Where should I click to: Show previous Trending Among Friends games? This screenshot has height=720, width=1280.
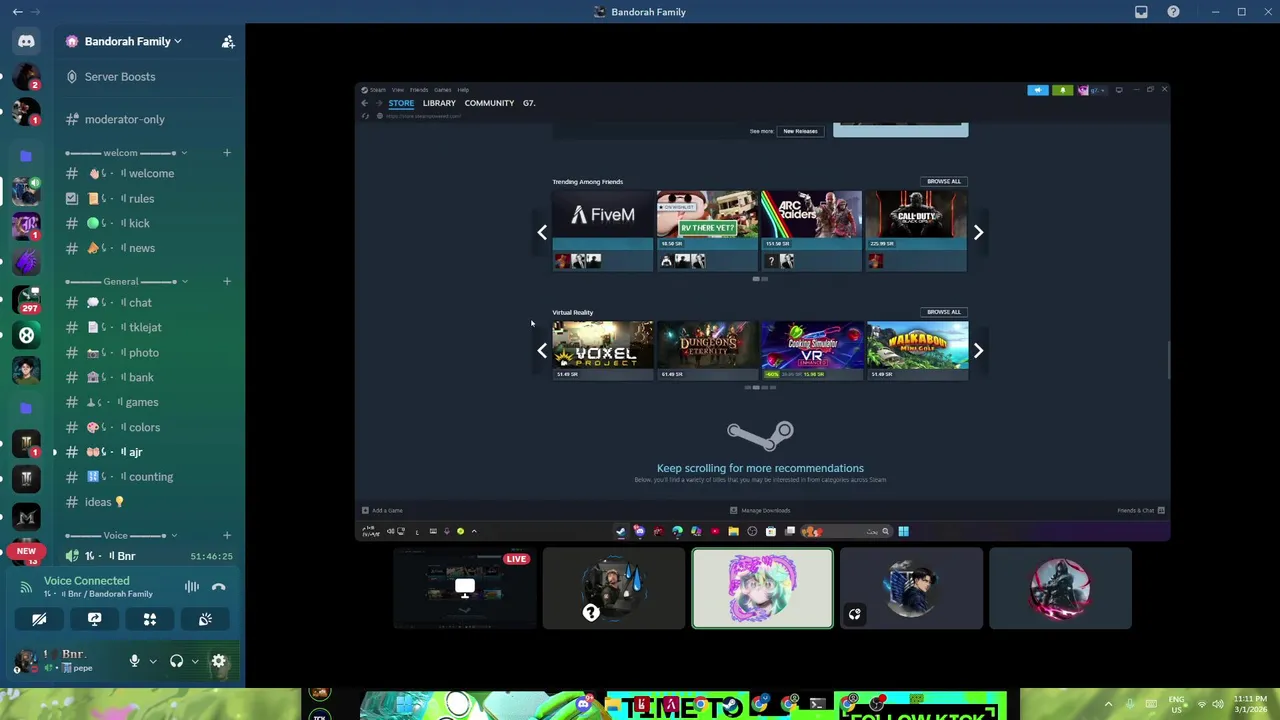point(542,232)
